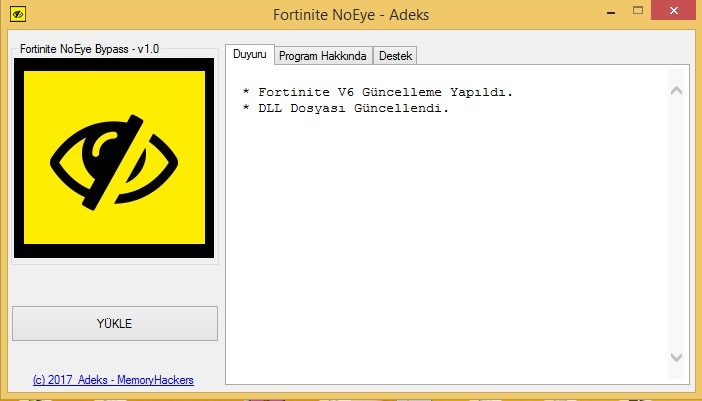
Task: Click the 'Fortinite V6 Güncelleme Yapıldı' line
Action: 377,92
